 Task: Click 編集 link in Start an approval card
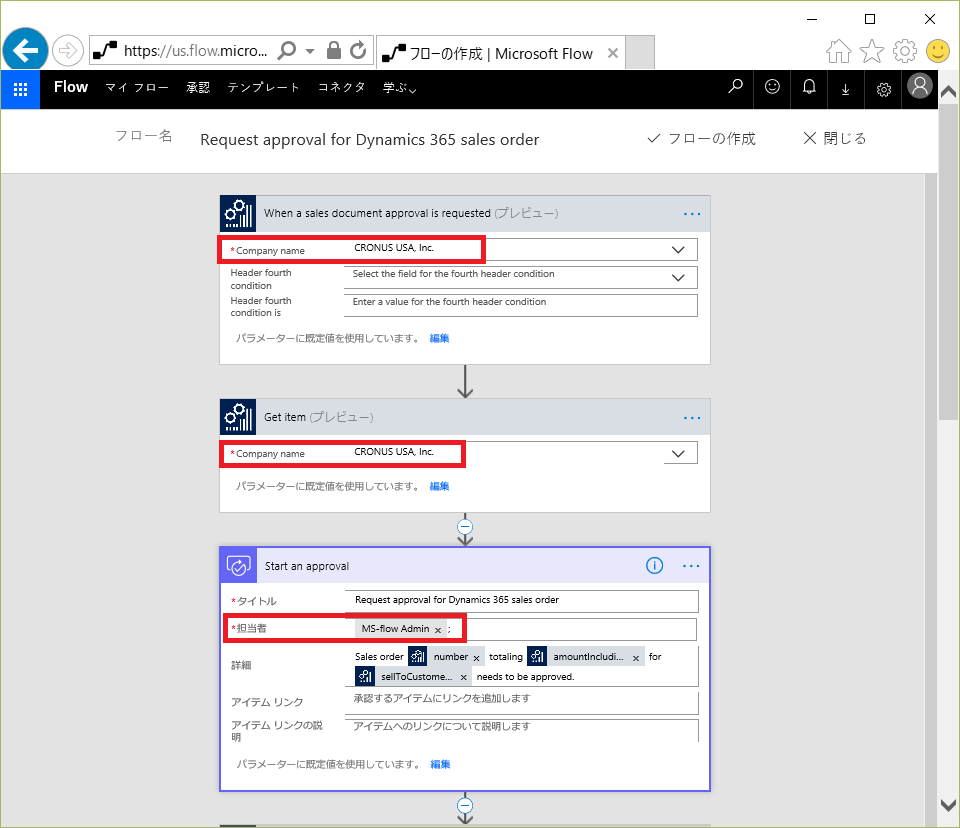tap(440, 765)
